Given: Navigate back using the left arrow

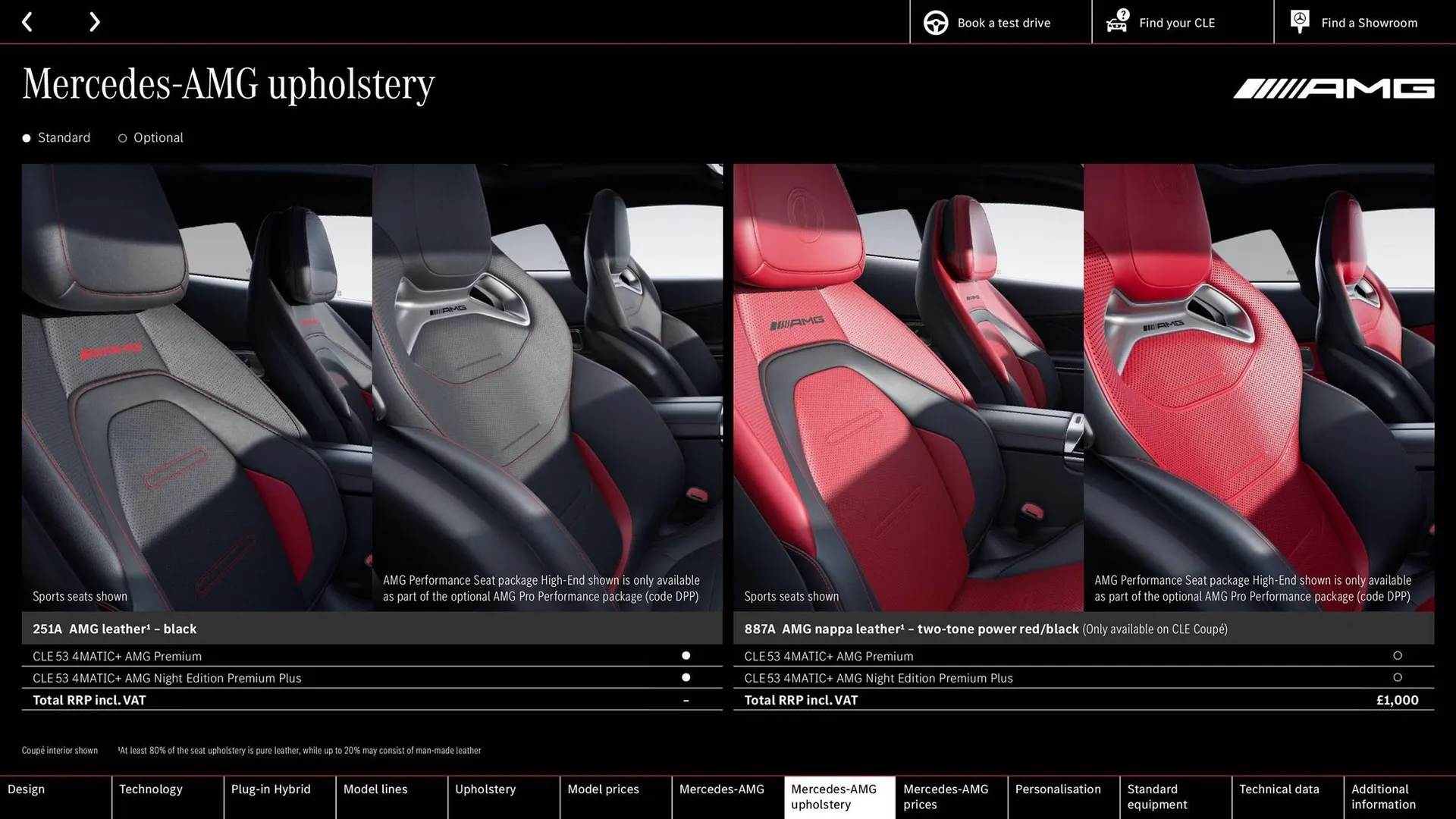Looking at the screenshot, I should (27, 21).
